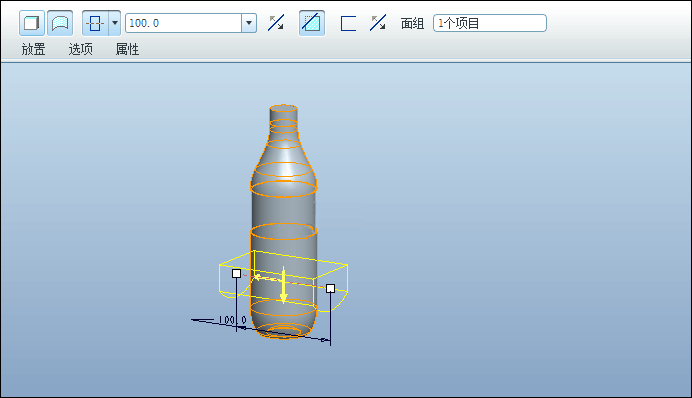Click the 面组 label
This screenshot has height=398, width=692.
pos(412,23)
